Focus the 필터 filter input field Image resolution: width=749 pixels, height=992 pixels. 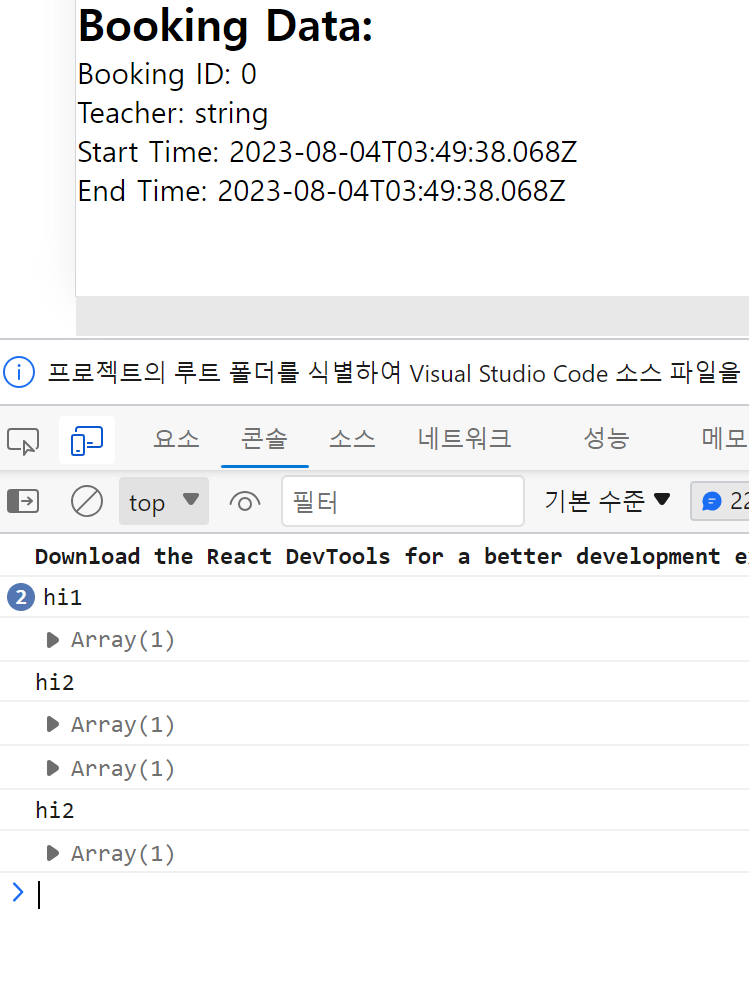pos(403,502)
